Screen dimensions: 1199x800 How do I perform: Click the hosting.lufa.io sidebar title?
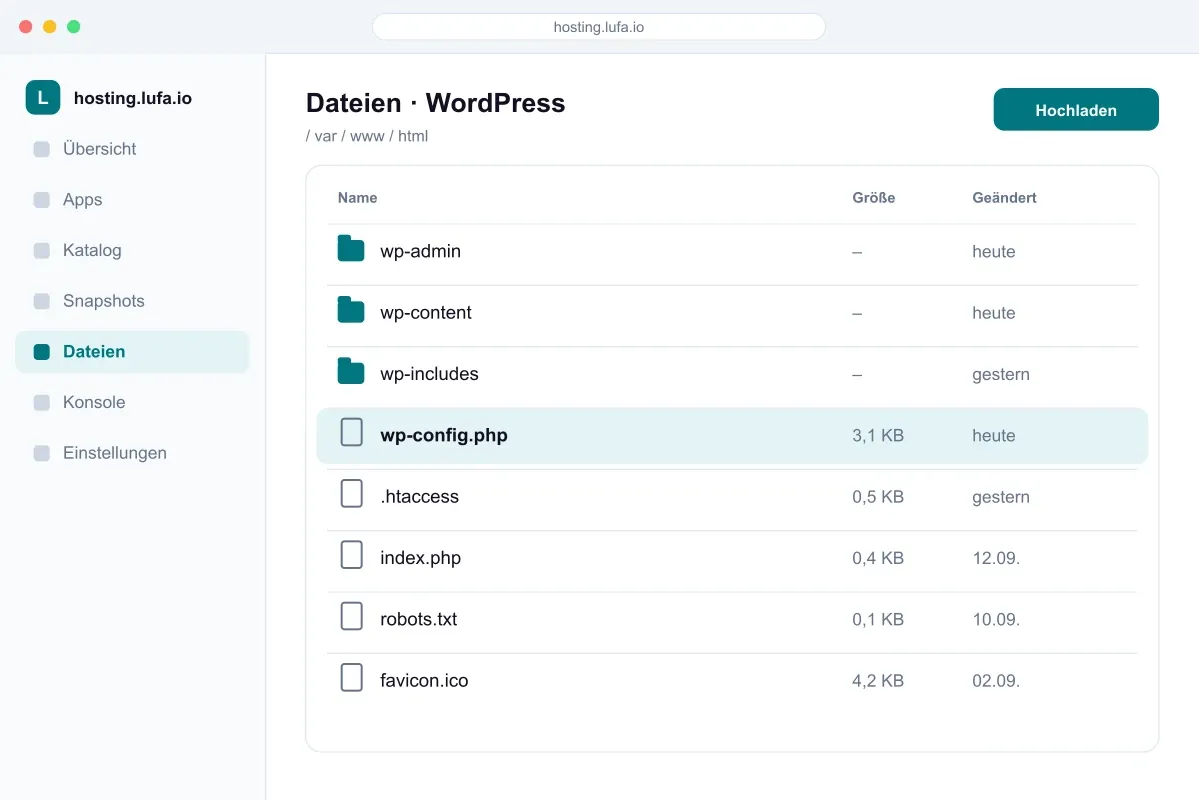point(133,98)
